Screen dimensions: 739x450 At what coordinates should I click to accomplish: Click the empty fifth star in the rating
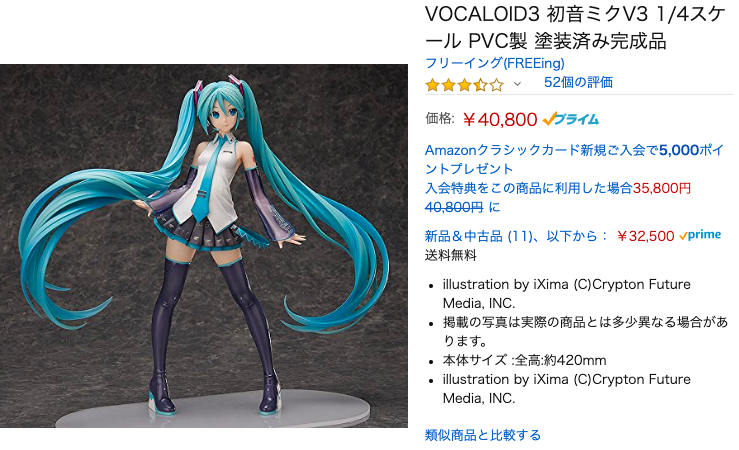coord(496,85)
